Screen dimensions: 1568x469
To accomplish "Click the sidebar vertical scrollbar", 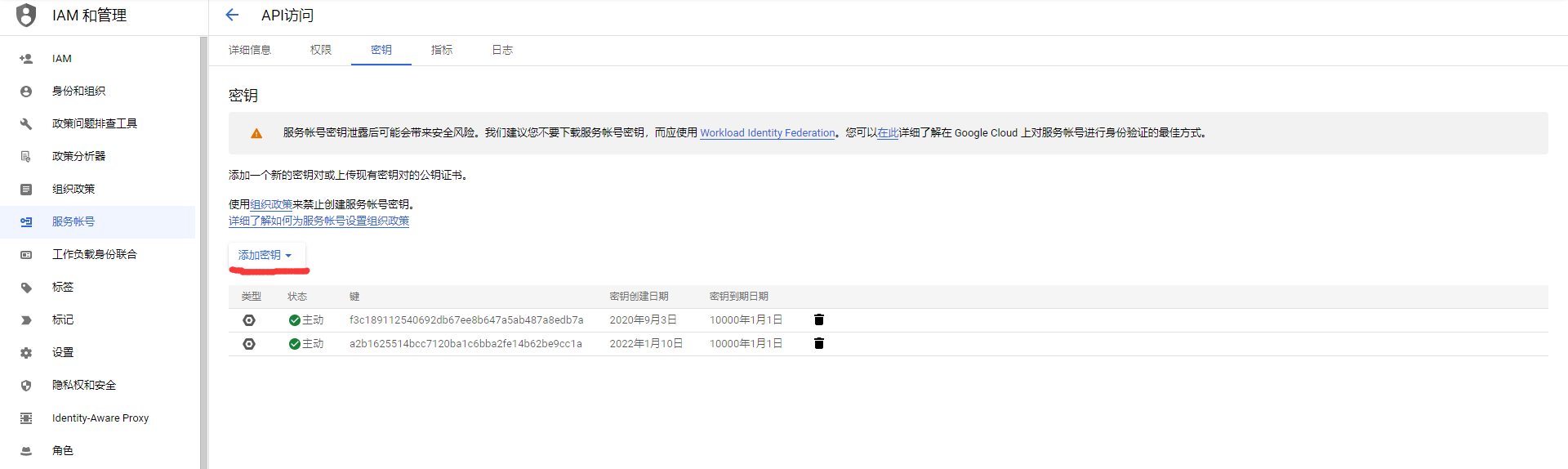I will click(203, 245).
